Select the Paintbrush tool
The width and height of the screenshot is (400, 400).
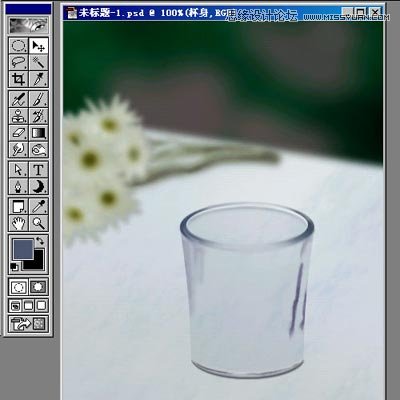[x=38, y=99]
